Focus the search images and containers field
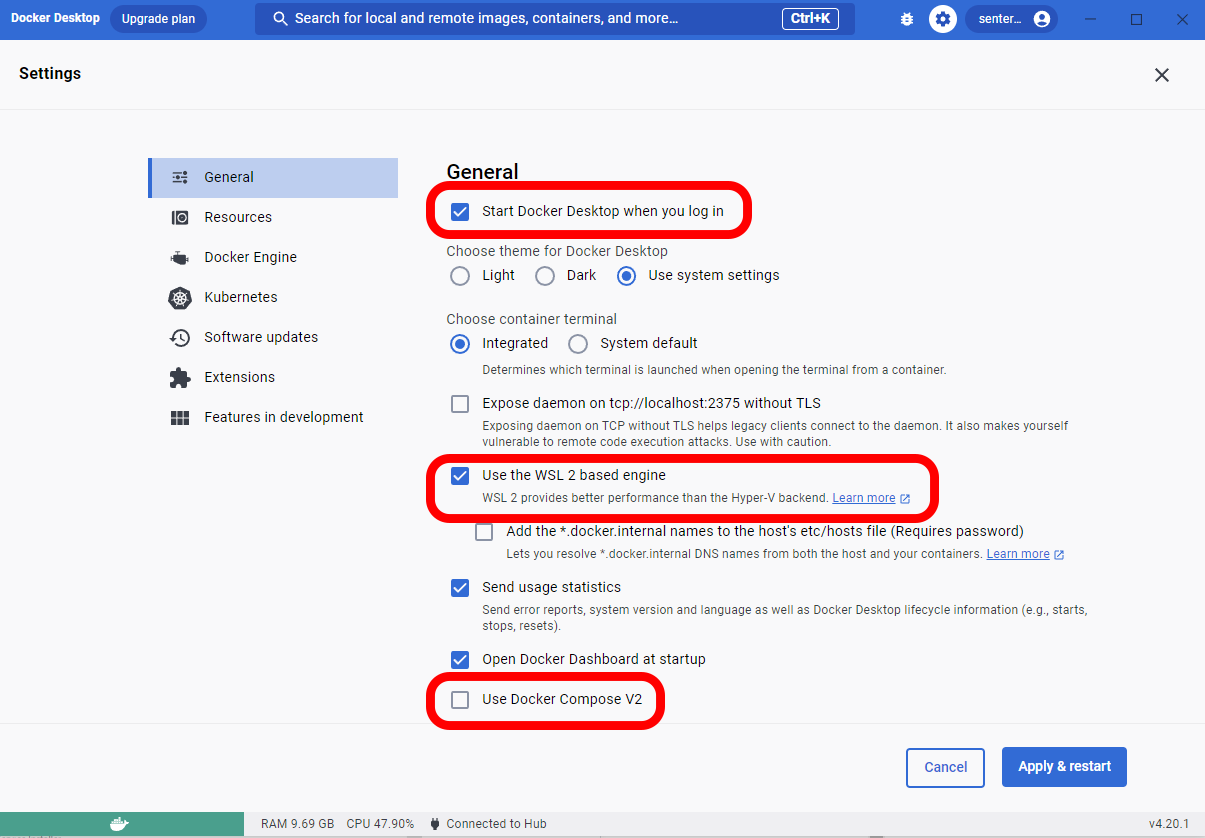This screenshot has height=838, width=1205. (x=555, y=19)
